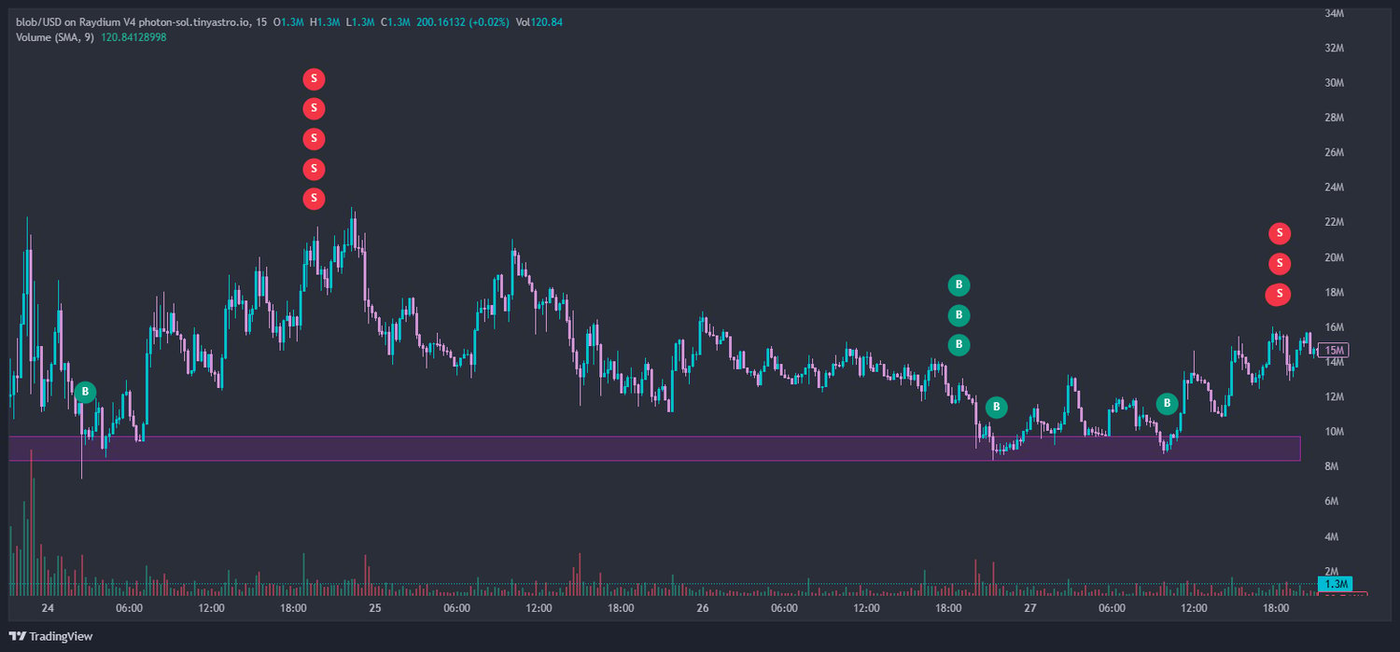Click the 120.84128998 volume SMA value
This screenshot has height=652, width=1400.
tap(134, 37)
